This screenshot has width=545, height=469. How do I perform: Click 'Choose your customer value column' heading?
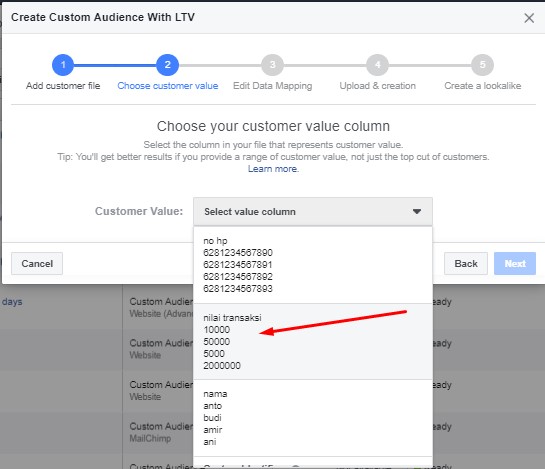pyautogui.click(x=273, y=126)
